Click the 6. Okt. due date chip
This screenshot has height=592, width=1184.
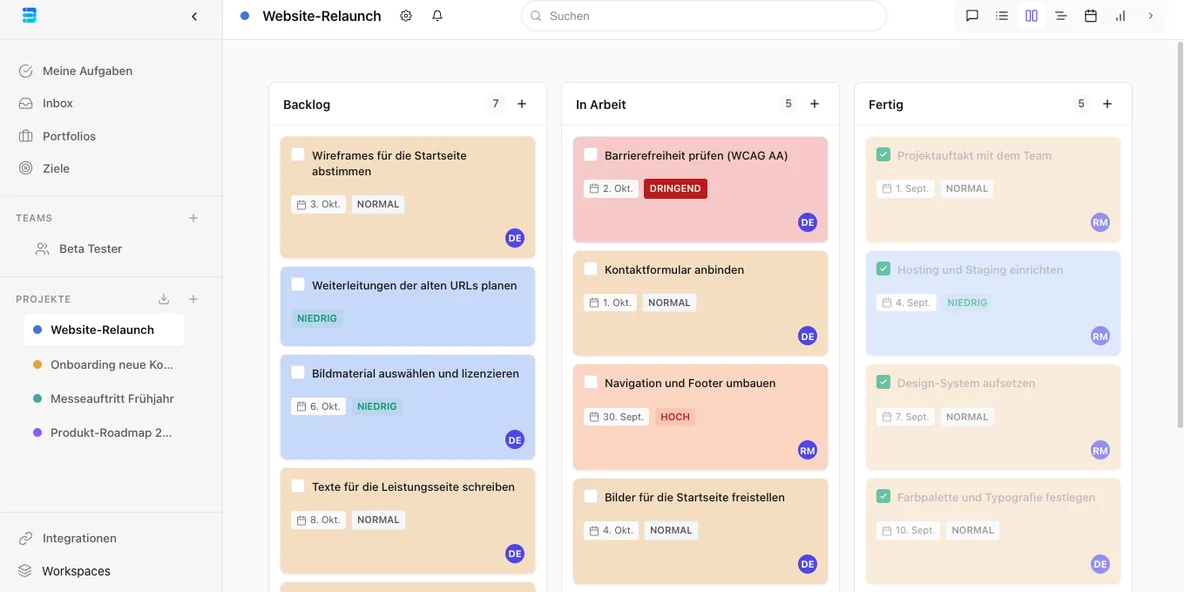click(319, 406)
